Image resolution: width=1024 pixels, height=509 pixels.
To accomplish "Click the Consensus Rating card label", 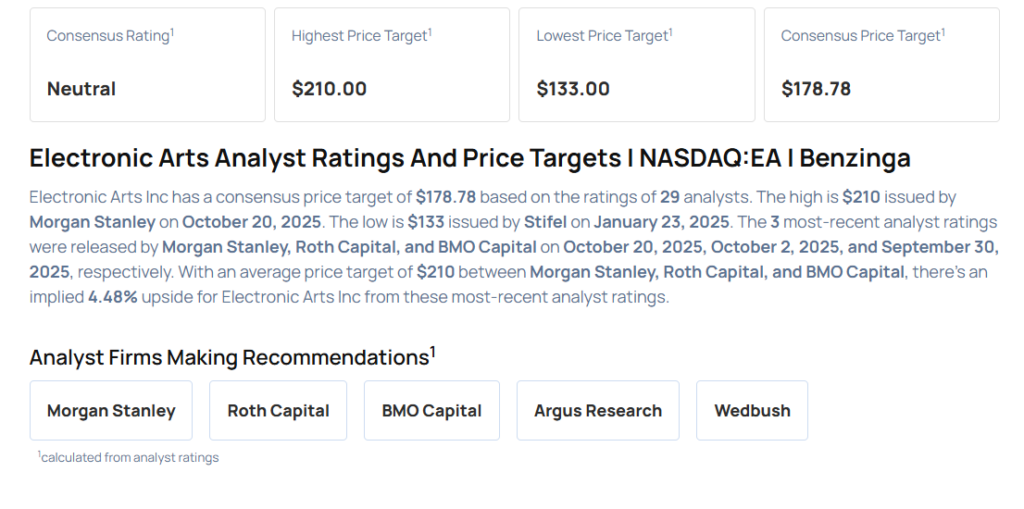I will point(110,35).
